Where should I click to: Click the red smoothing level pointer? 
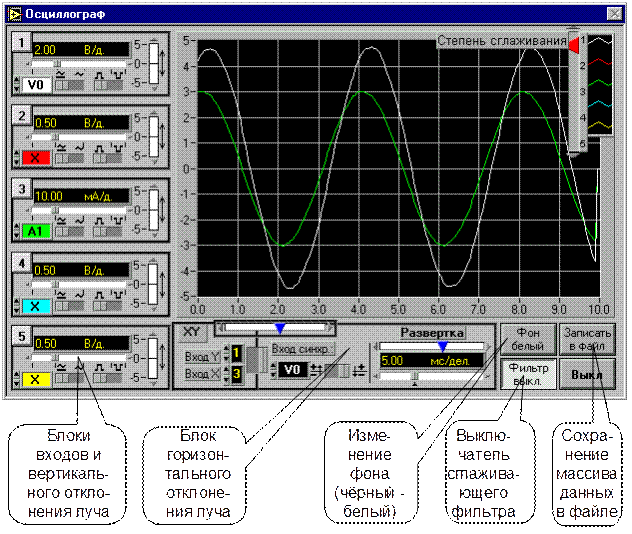[574, 45]
